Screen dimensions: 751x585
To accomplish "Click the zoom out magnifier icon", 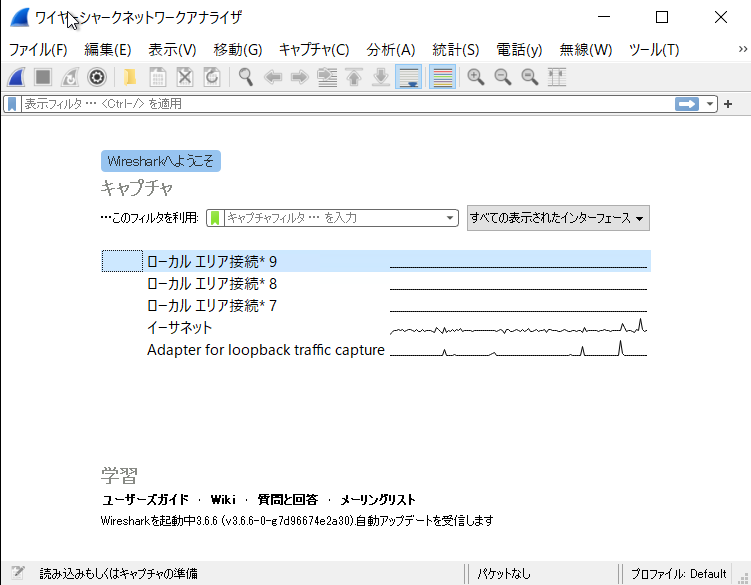I will pyautogui.click(x=503, y=77).
